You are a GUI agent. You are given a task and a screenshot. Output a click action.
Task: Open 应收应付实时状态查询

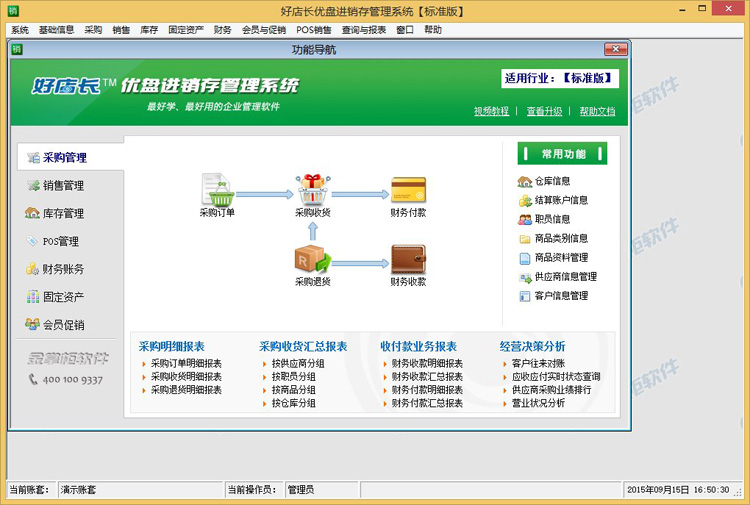point(556,377)
